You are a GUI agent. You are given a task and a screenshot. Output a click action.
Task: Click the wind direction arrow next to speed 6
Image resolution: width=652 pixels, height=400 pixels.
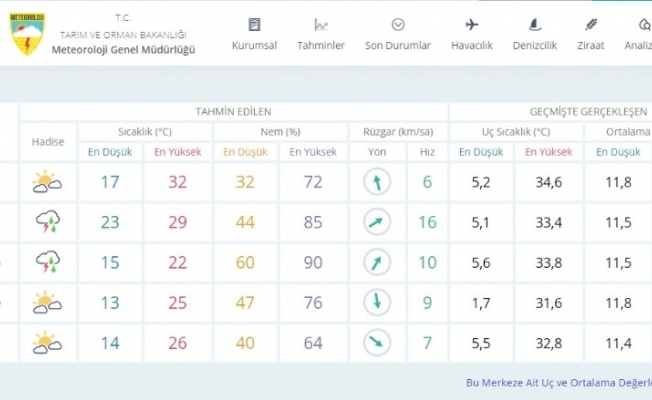click(x=376, y=182)
